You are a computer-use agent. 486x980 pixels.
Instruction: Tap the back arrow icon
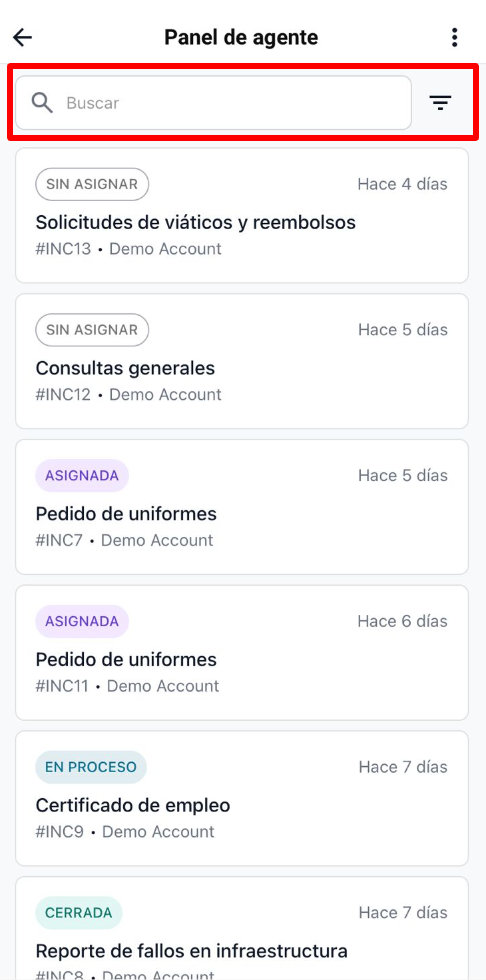coord(22,38)
